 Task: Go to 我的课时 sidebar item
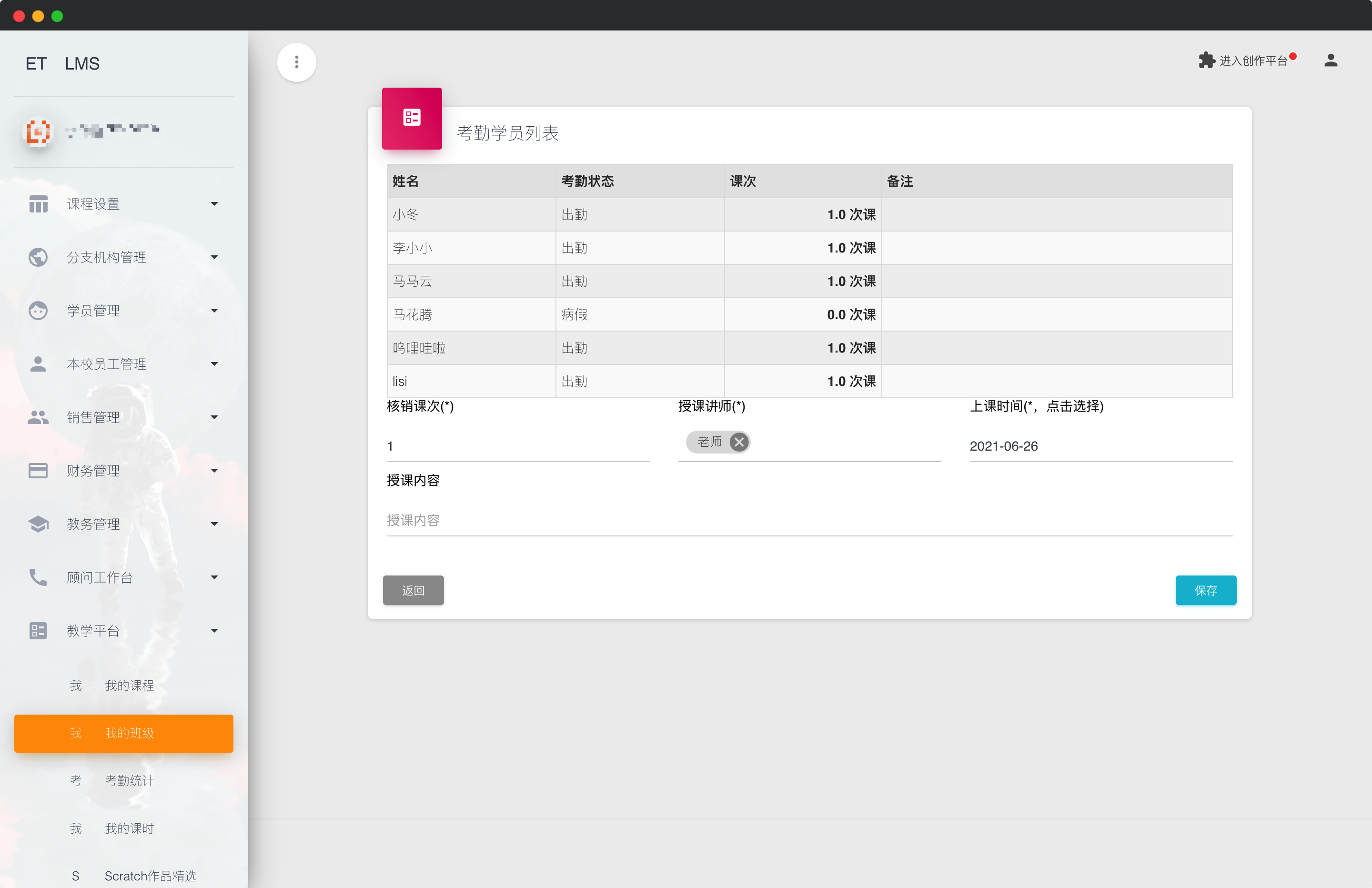click(x=129, y=828)
